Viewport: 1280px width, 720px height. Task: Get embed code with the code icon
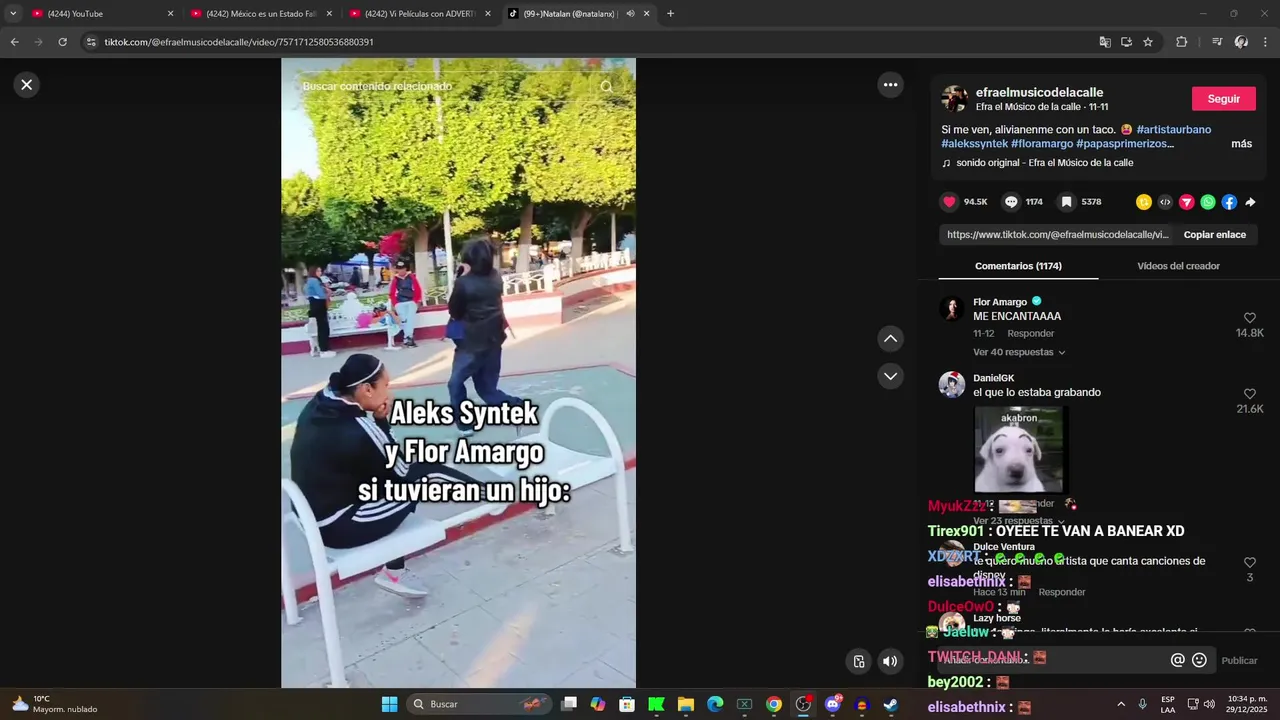(1165, 202)
